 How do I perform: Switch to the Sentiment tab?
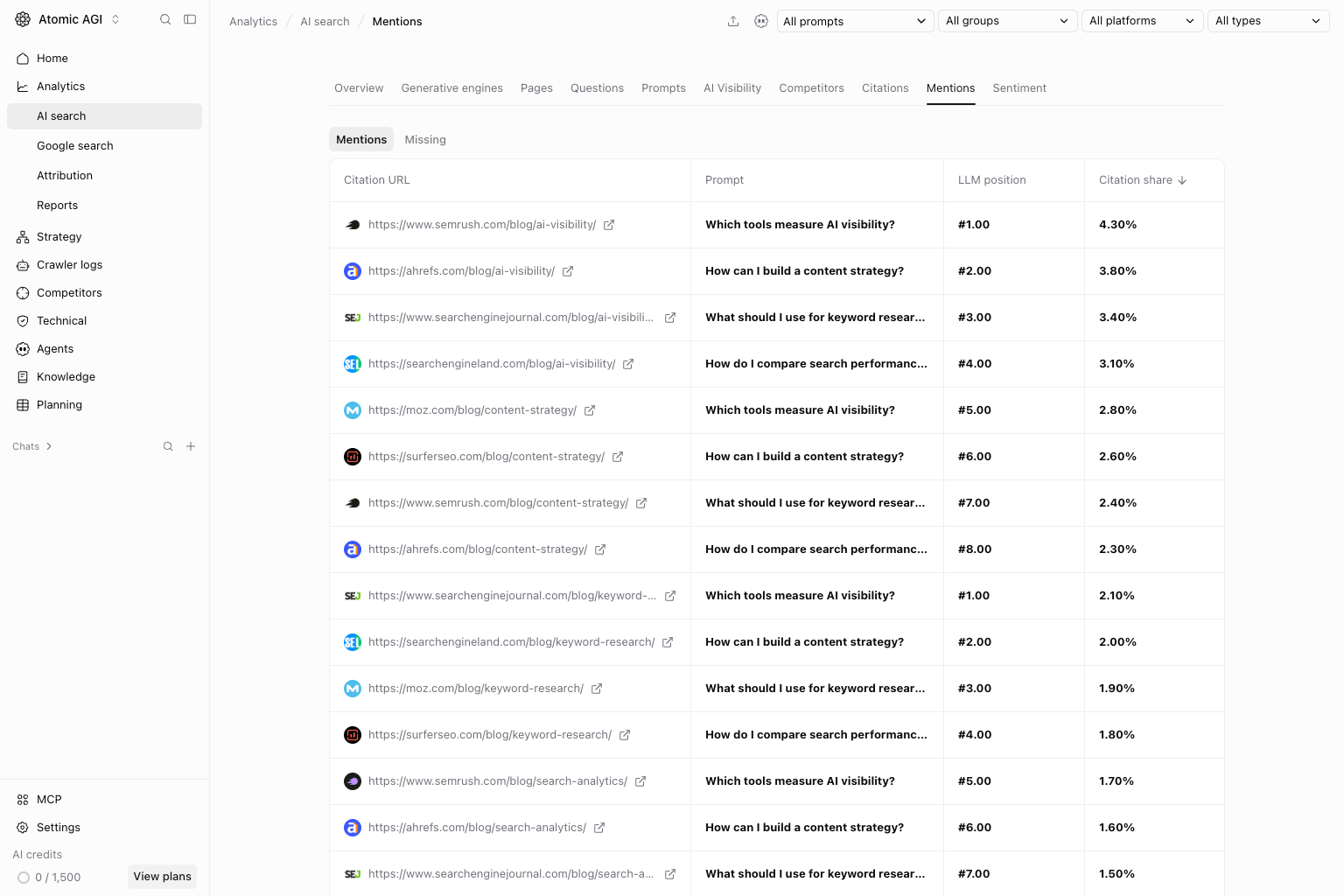pyautogui.click(x=1019, y=88)
